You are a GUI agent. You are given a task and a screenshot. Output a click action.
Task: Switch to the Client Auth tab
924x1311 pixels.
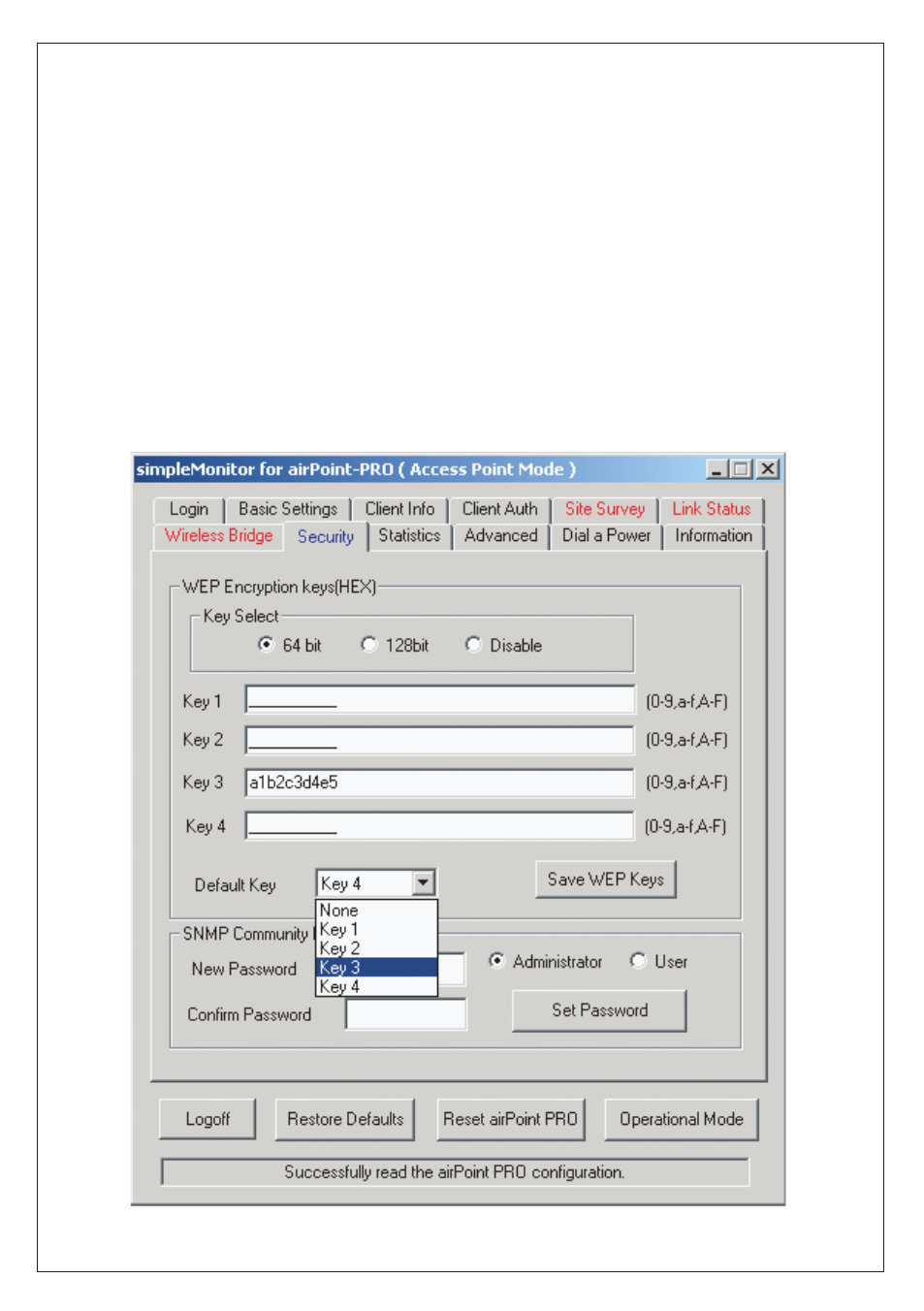(499, 509)
